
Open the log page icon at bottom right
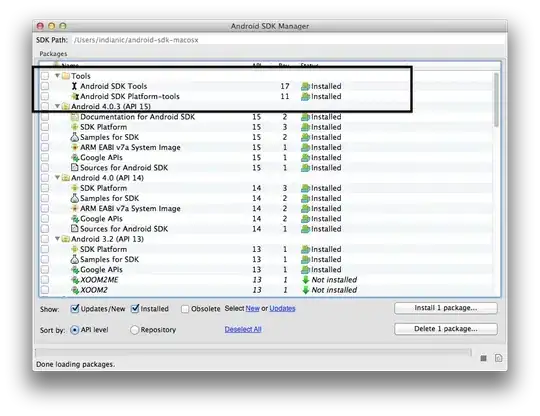pos(498,358)
